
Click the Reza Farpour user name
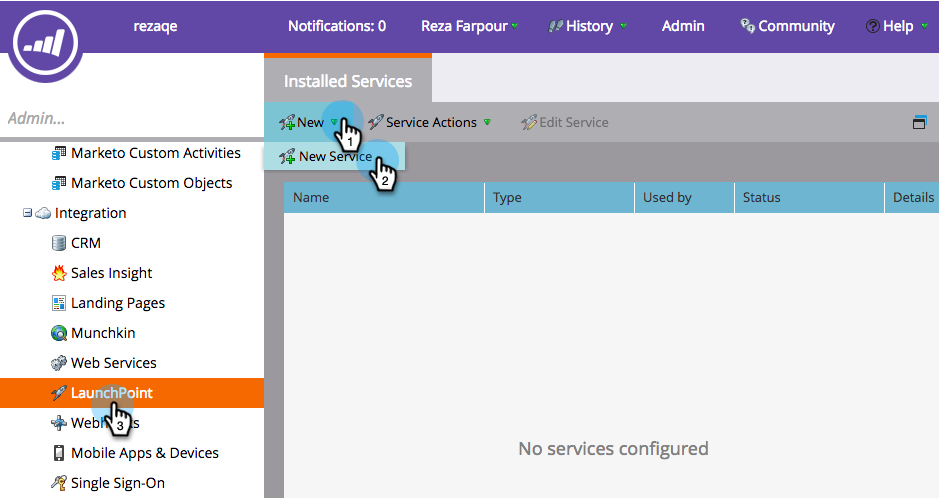coord(464,26)
